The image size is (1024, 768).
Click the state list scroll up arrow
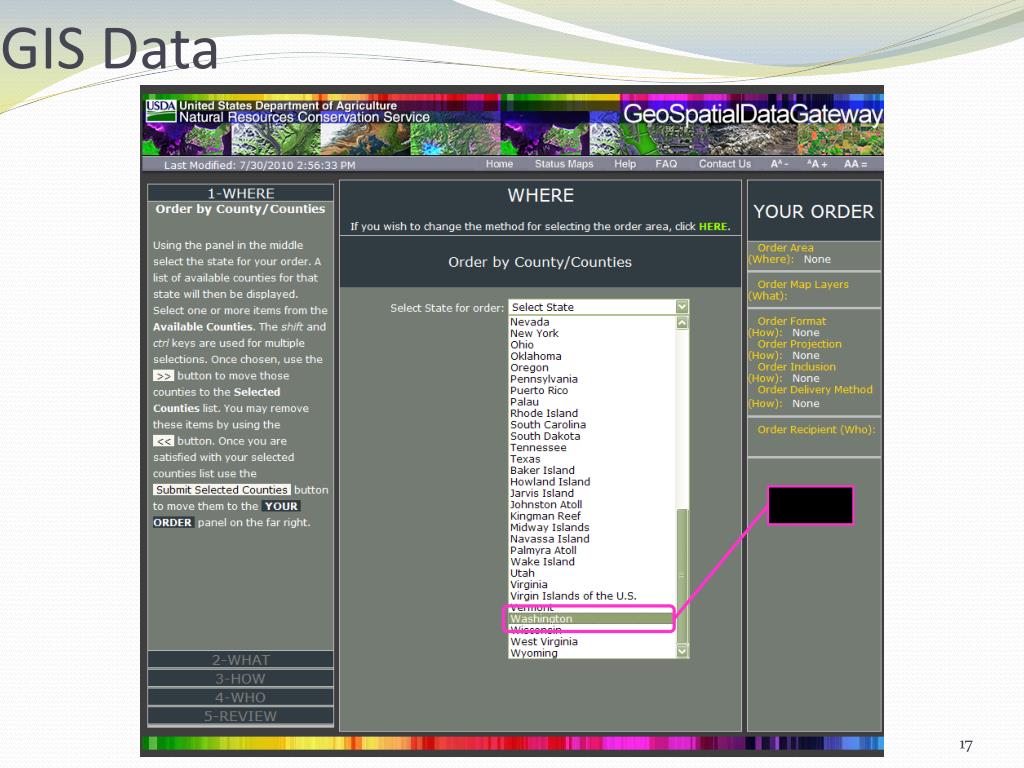(x=682, y=323)
